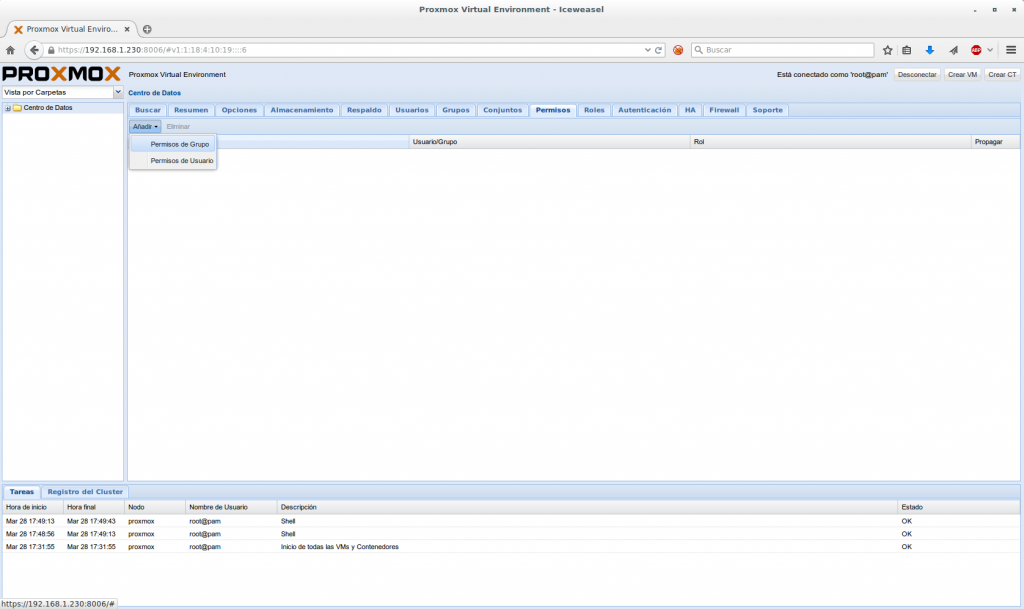Expand the Centro de Datos tree node

(7, 108)
